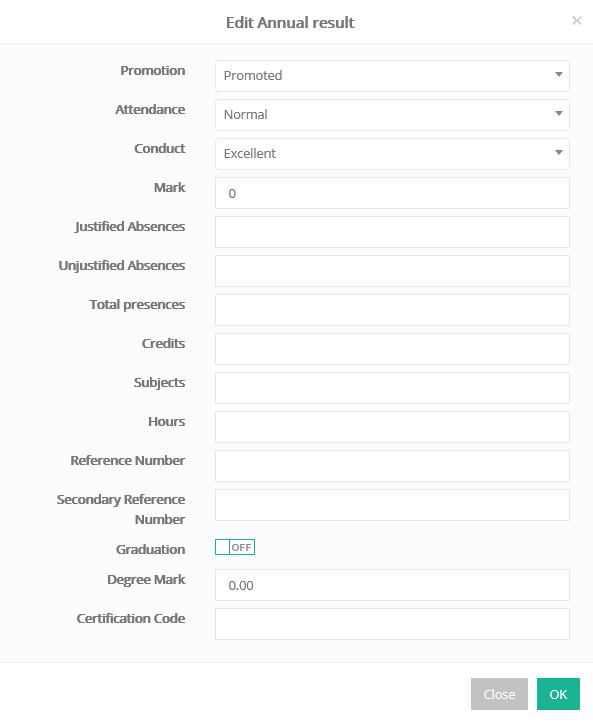
Task: Select the Certification Code field
Action: tap(392, 624)
